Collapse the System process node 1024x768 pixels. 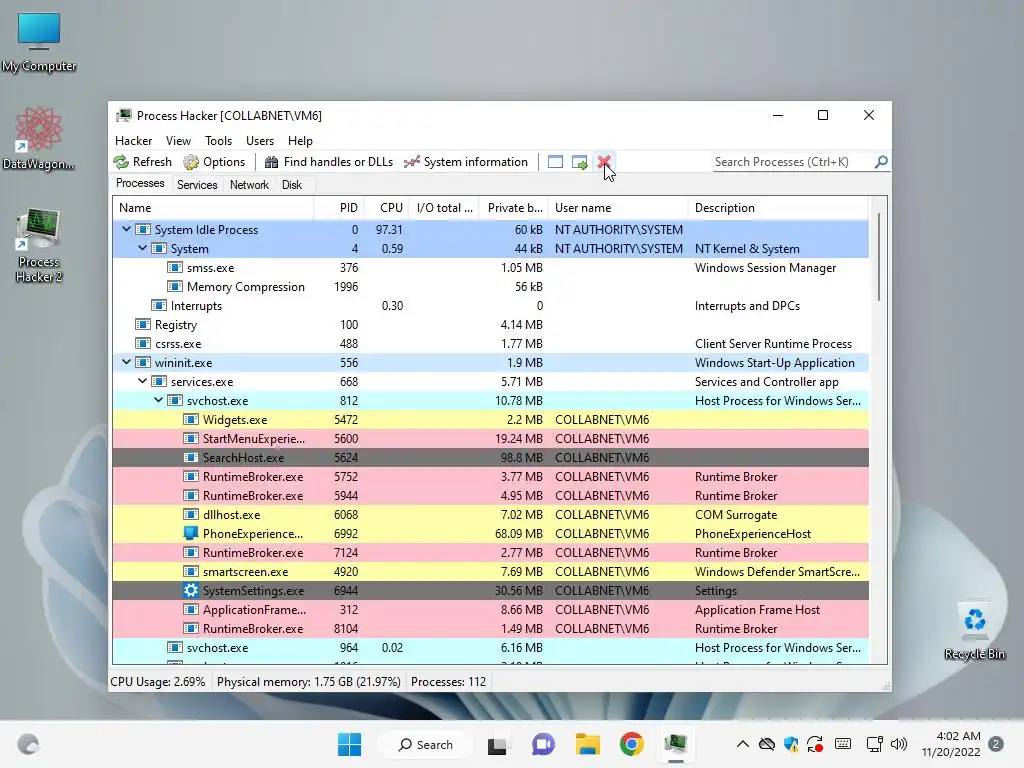[x=142, y=248]
